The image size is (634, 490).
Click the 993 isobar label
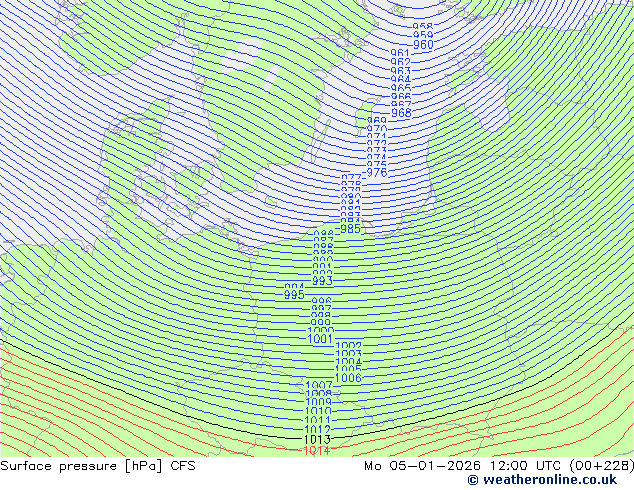click(x=322, y=281)
